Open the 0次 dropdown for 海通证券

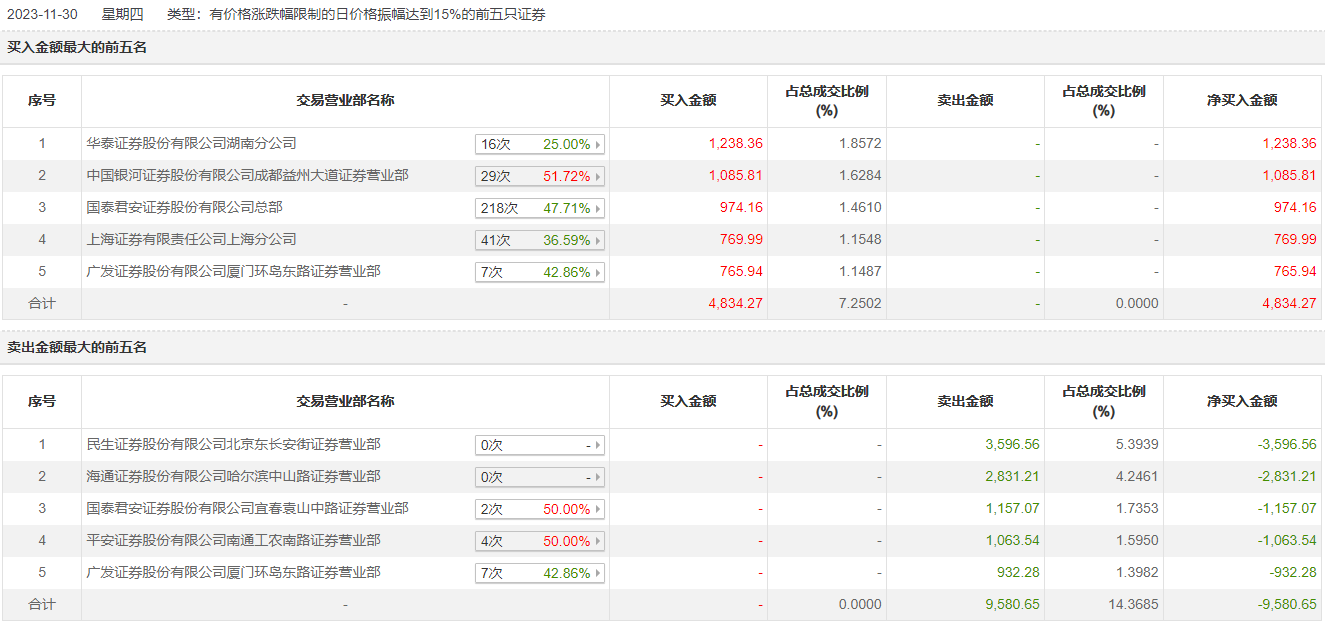point(540,477)
